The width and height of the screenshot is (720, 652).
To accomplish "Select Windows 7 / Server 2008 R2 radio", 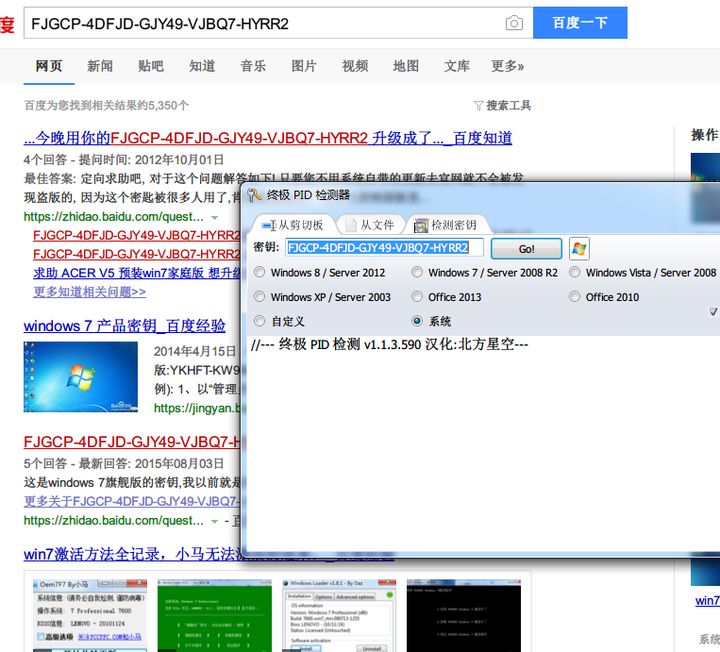I will [x=417, y=272].
